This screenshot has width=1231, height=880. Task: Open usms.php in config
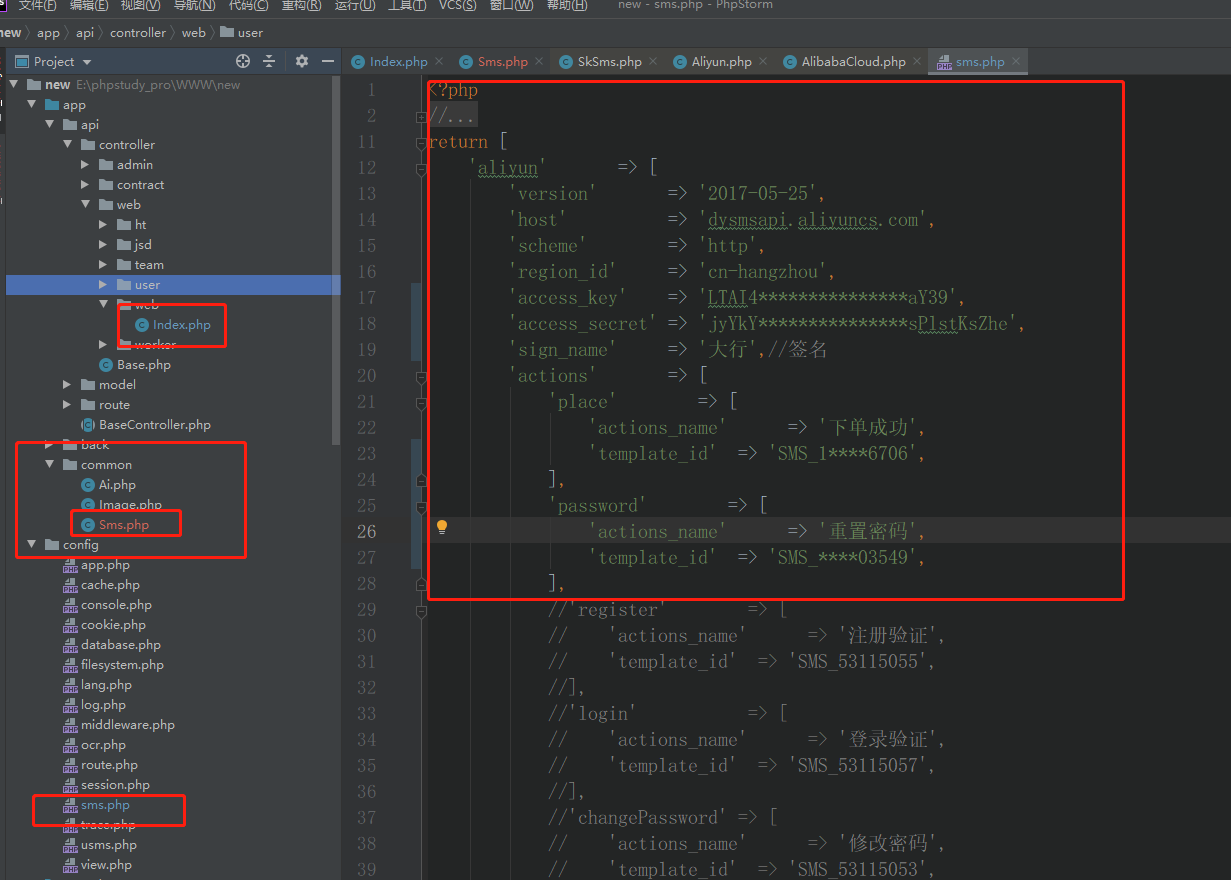pos(109,845)
